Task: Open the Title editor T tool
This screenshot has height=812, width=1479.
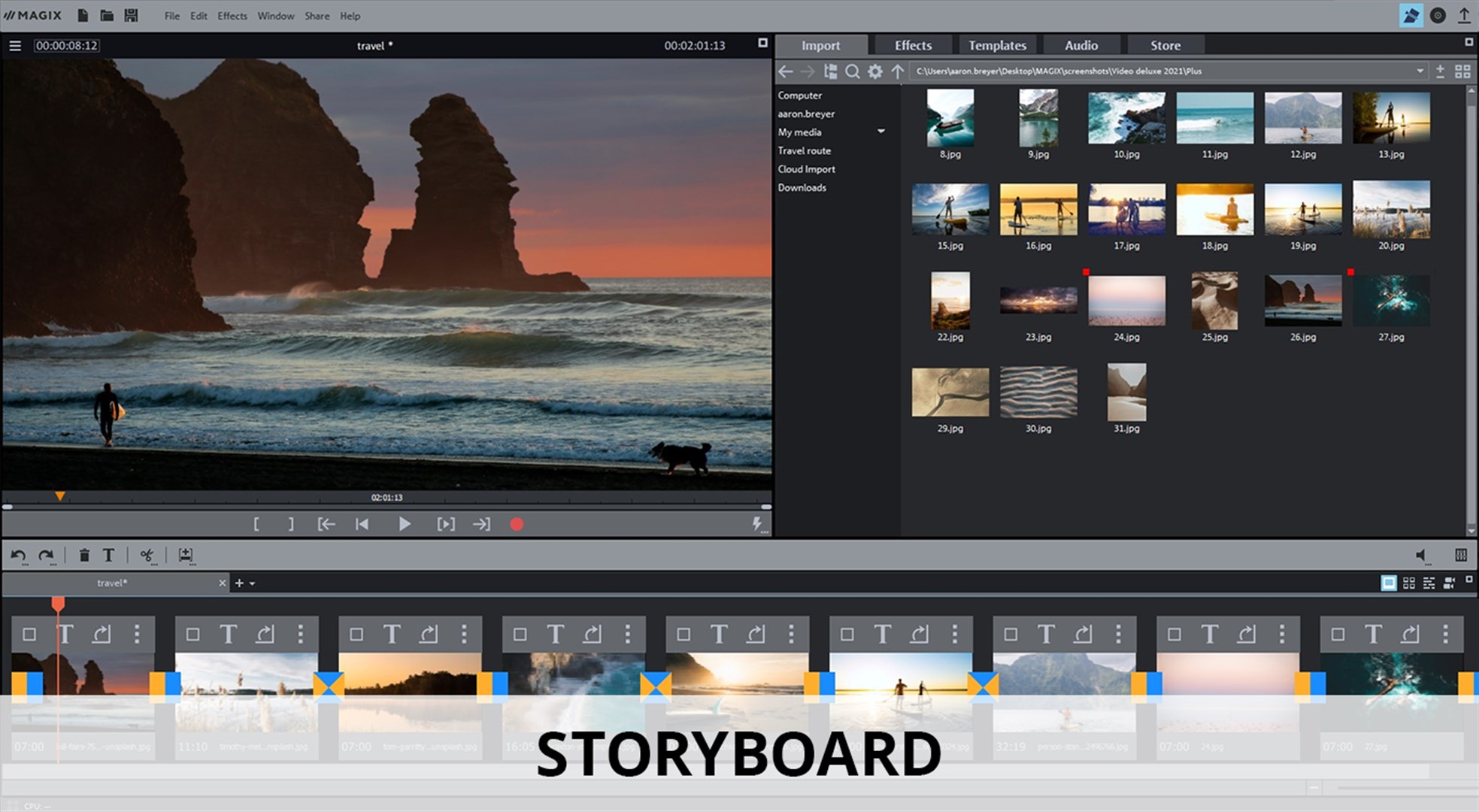Action: tap(108, 556)
